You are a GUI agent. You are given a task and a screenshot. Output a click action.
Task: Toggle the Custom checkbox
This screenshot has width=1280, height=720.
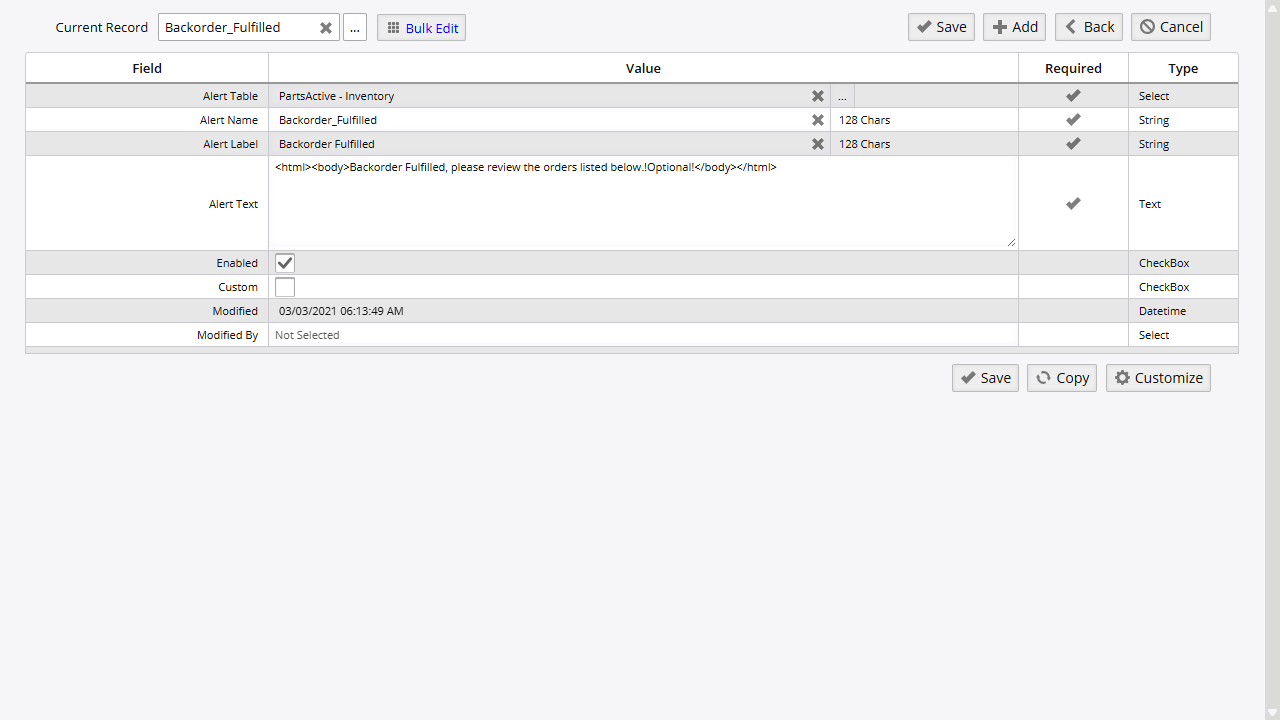[x=285, y=287]
